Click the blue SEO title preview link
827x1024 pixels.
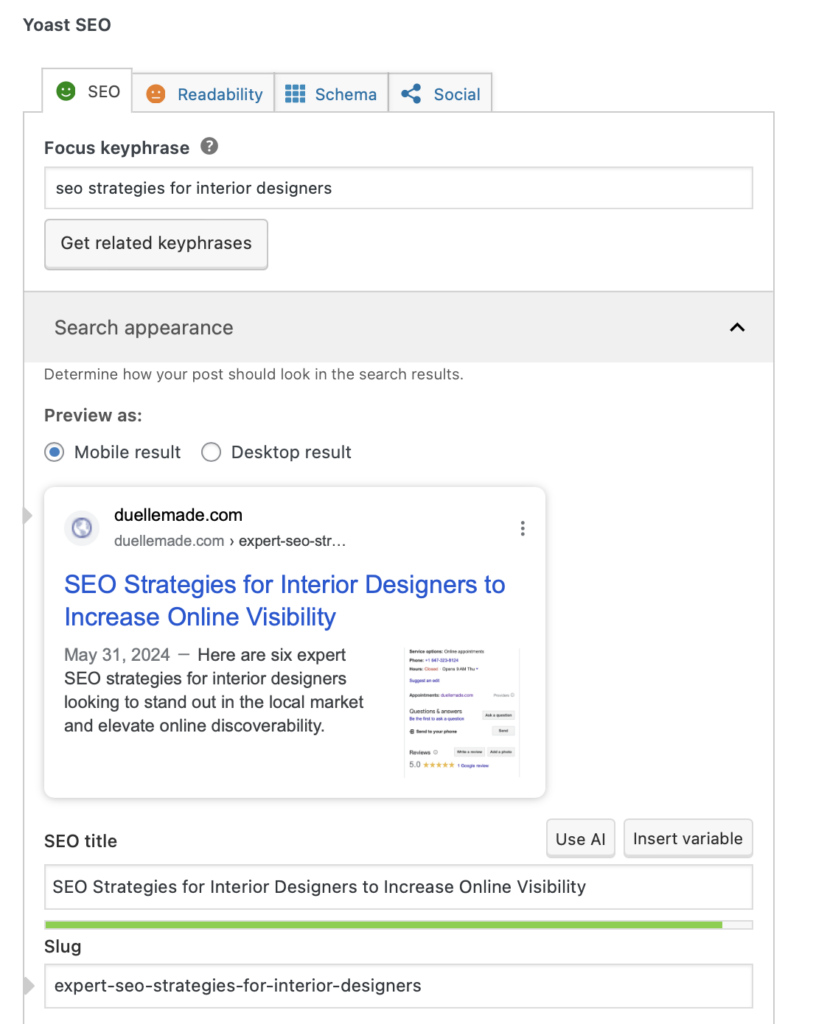point(285,600)
